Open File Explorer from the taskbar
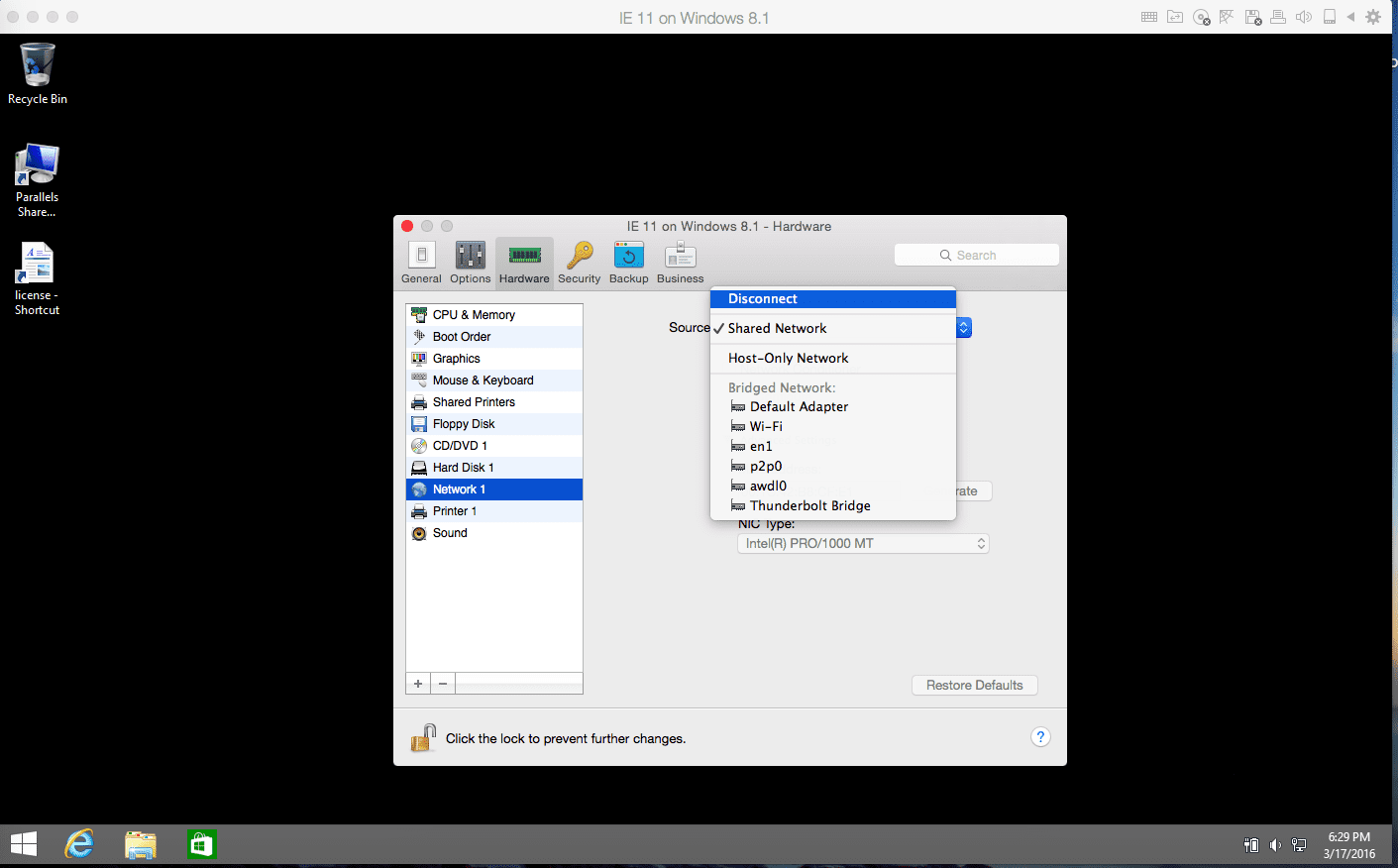1398x868 pixels. (x=141, y=844)
